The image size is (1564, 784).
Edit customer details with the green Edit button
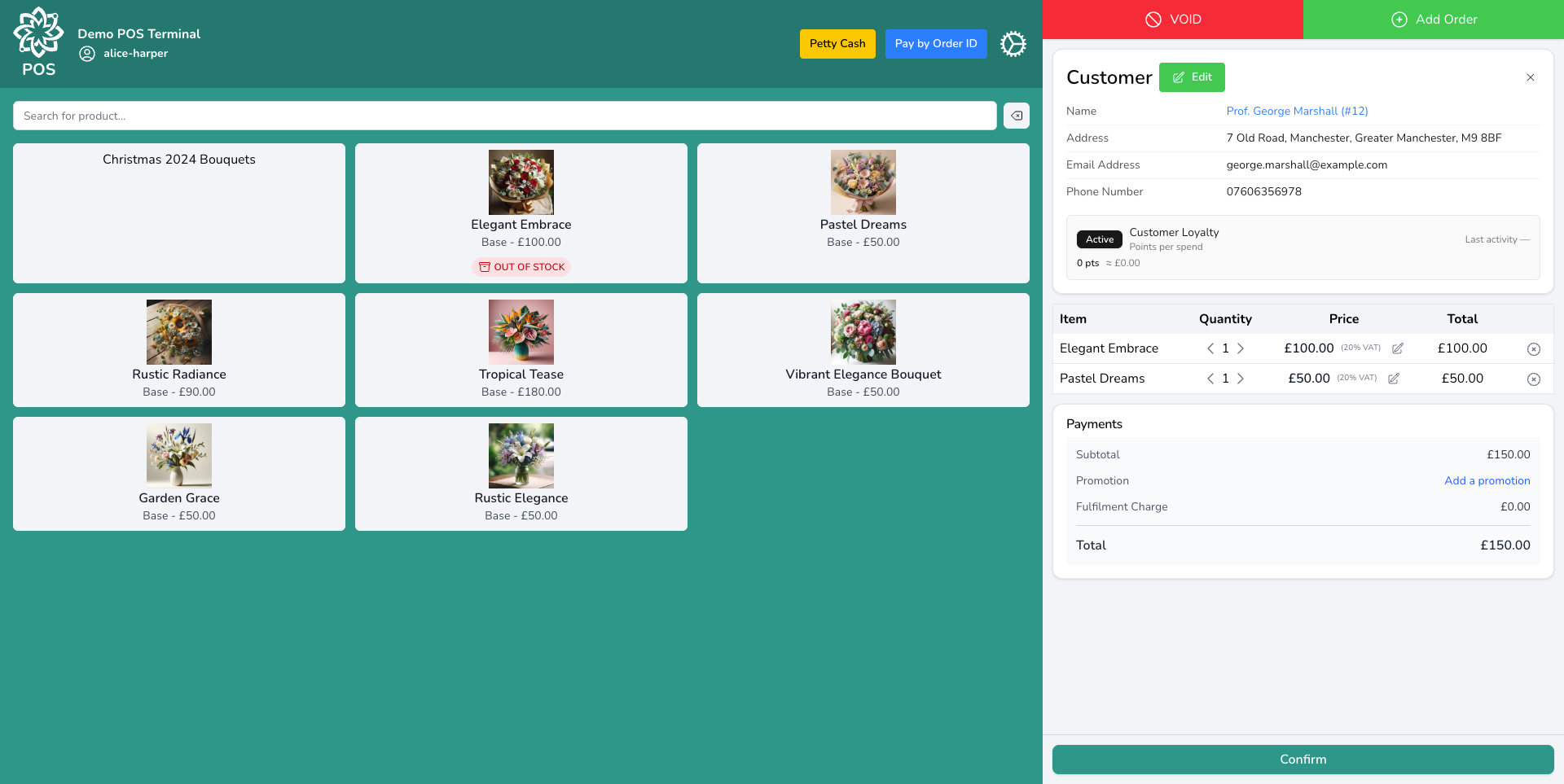(x=1192, y=77)
